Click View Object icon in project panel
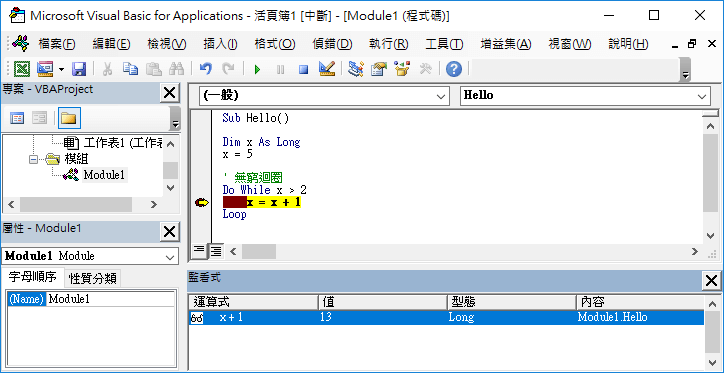 pyautogui.click(x=39, y=119)
